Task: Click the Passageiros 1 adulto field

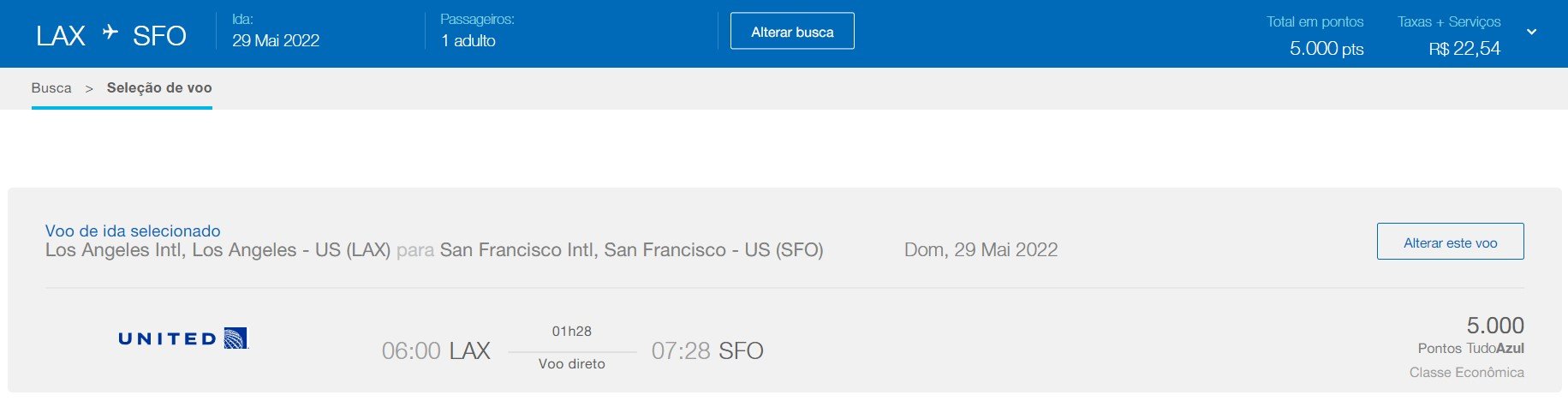Action: [x=468, y=40]
